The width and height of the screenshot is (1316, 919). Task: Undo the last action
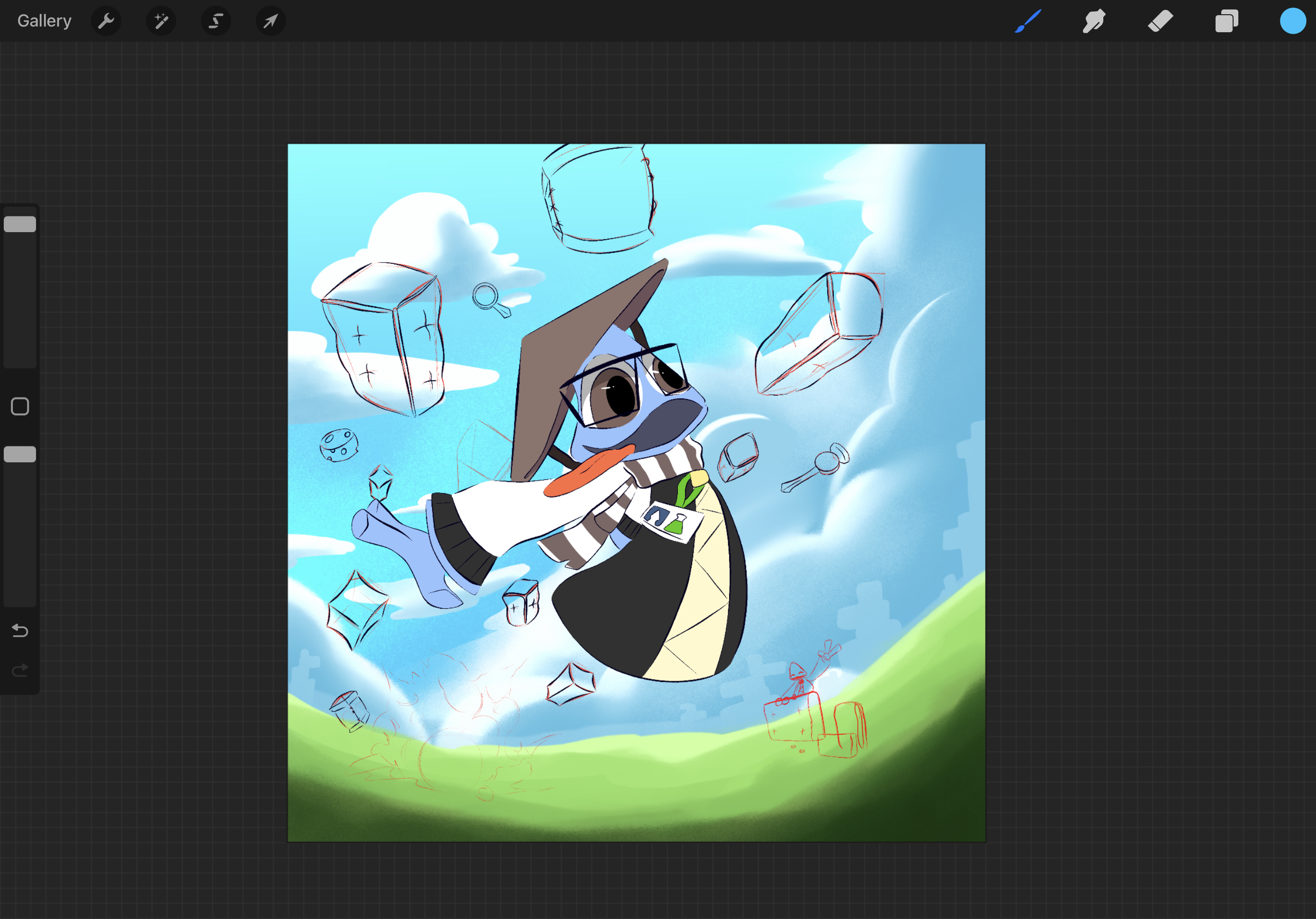click(x=20, y=631)
